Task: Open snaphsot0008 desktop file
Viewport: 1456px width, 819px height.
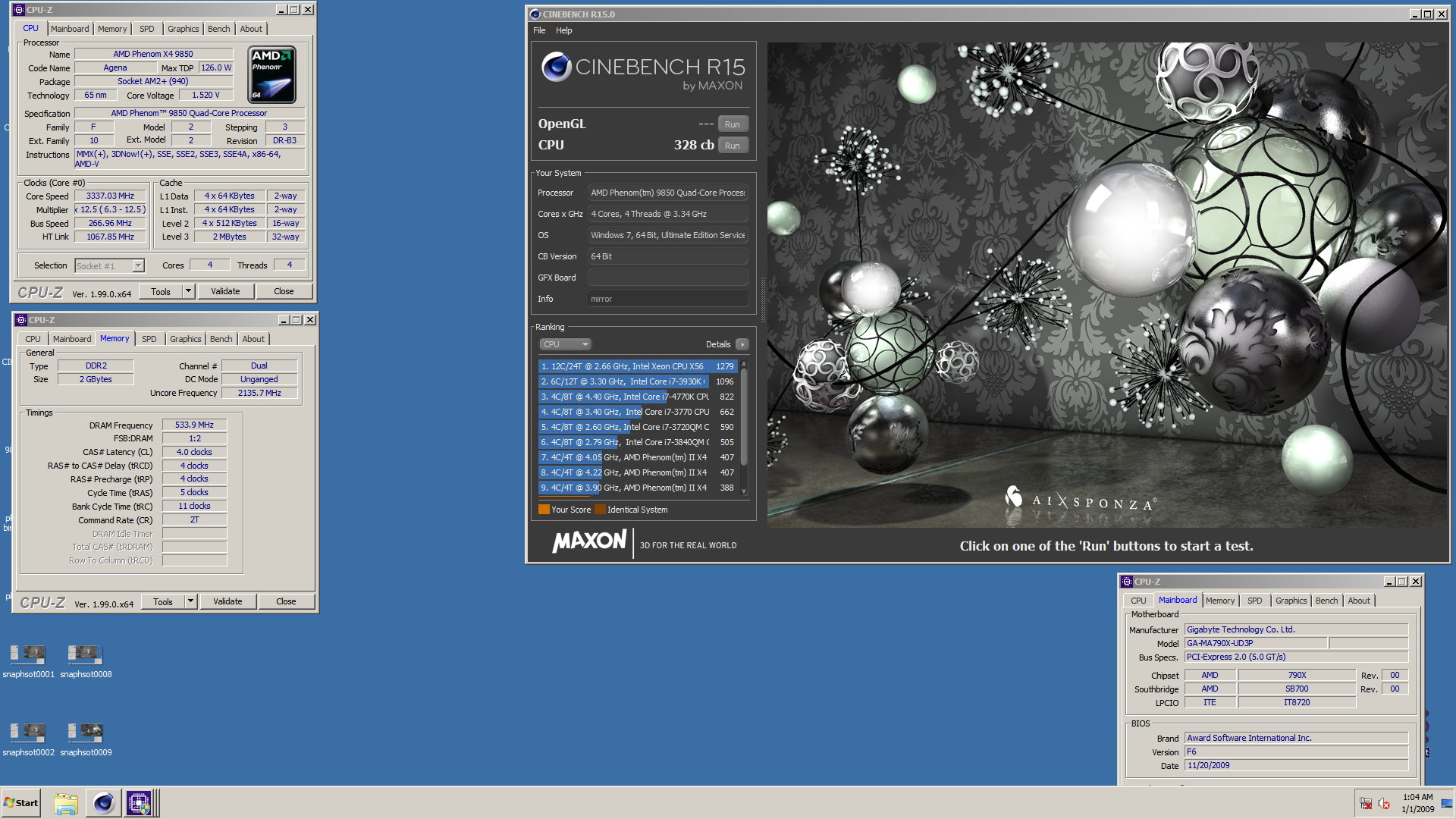Action: coord(86,661)
